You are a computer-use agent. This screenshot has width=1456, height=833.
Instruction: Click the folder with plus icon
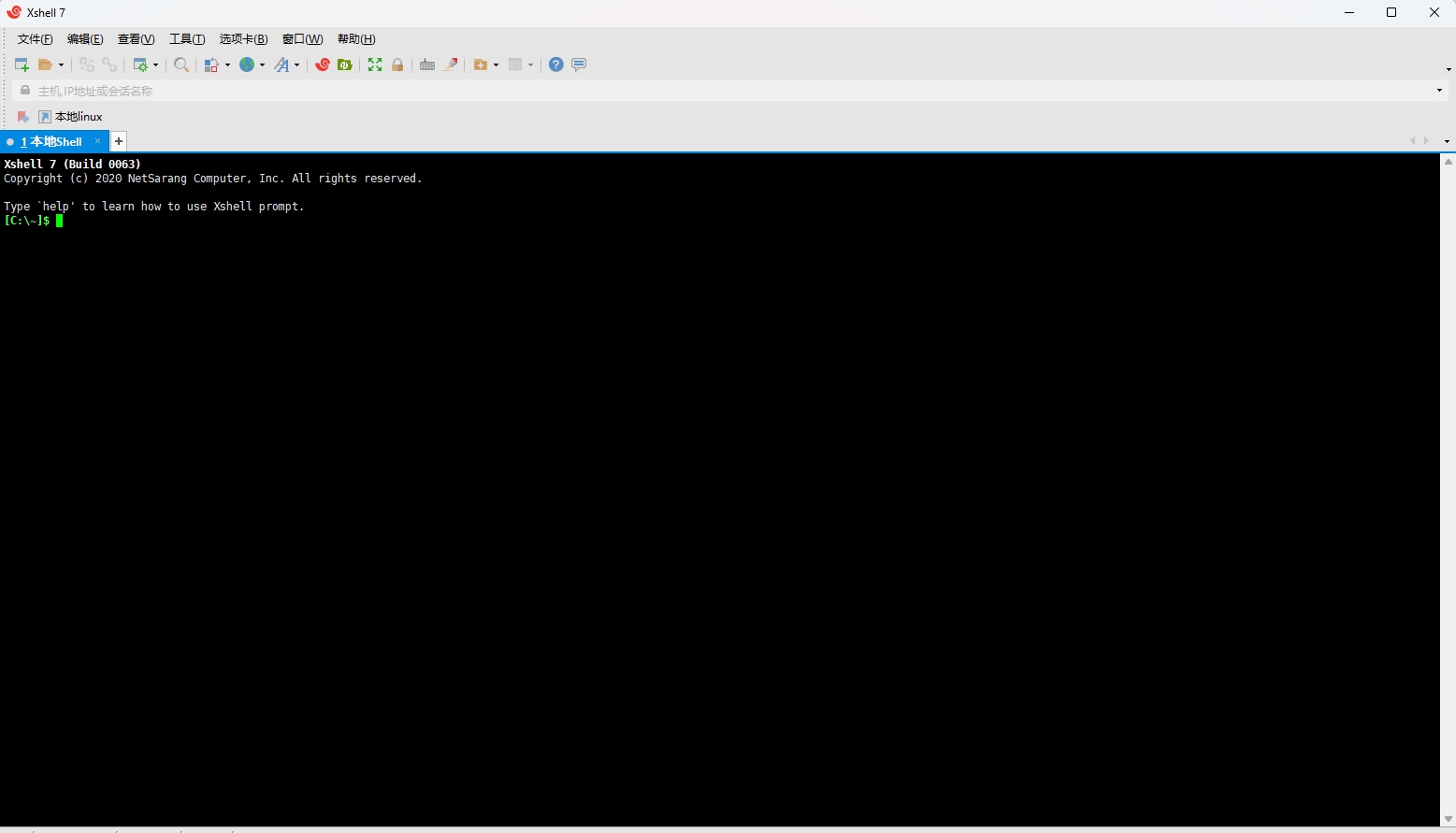tap(481, 65)
